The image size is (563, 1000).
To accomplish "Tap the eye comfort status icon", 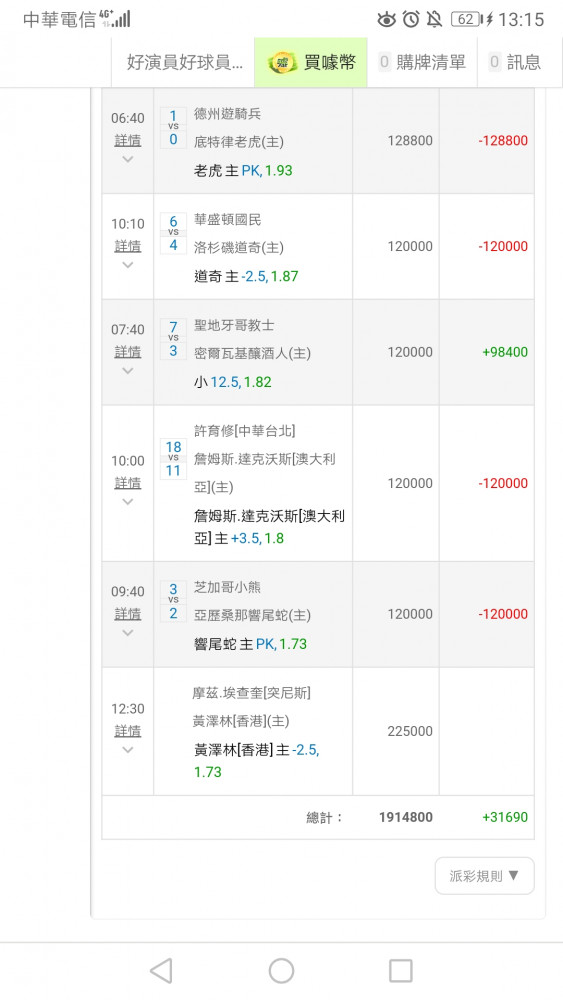I will pos(386,20).
